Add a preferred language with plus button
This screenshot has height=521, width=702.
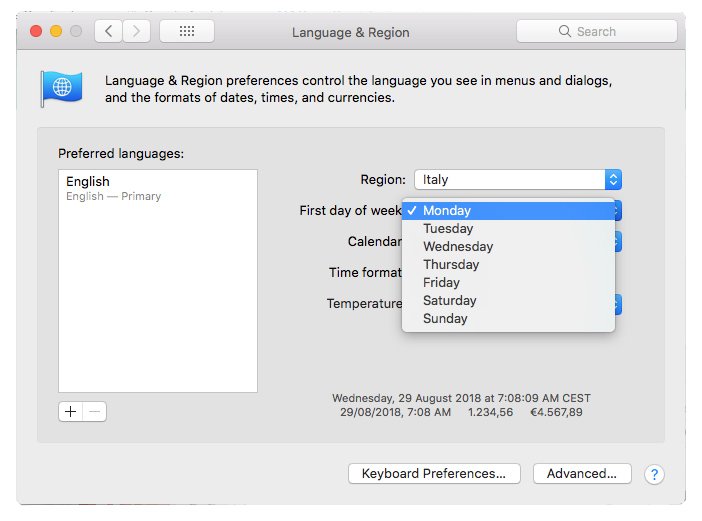[x=70, y=411]
